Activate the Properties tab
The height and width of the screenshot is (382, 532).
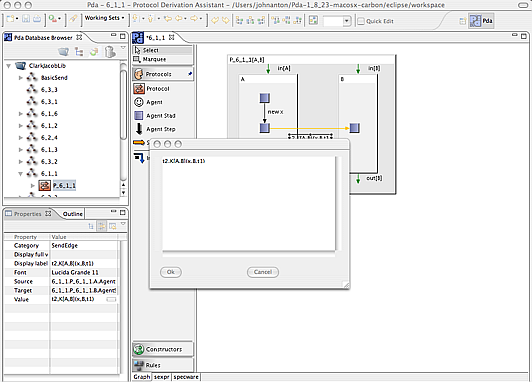click(28, 214)
